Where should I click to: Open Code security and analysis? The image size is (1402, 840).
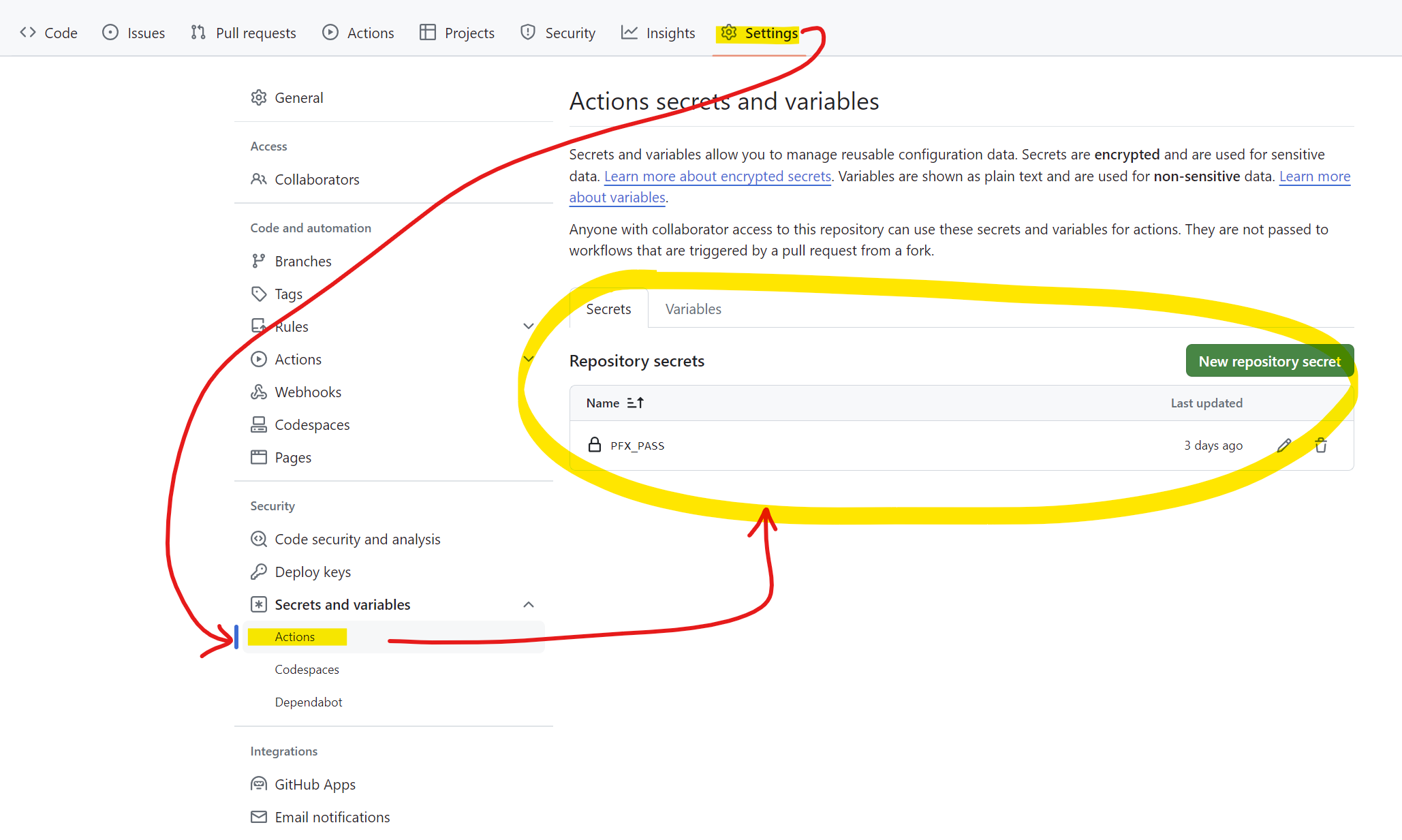(x=357, y=540)
